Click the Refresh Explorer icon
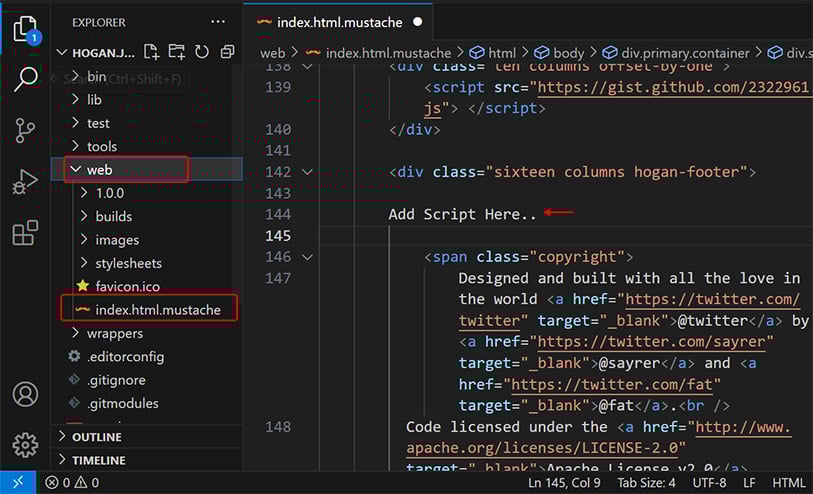 pyautogui.click(x=202, y=52)
